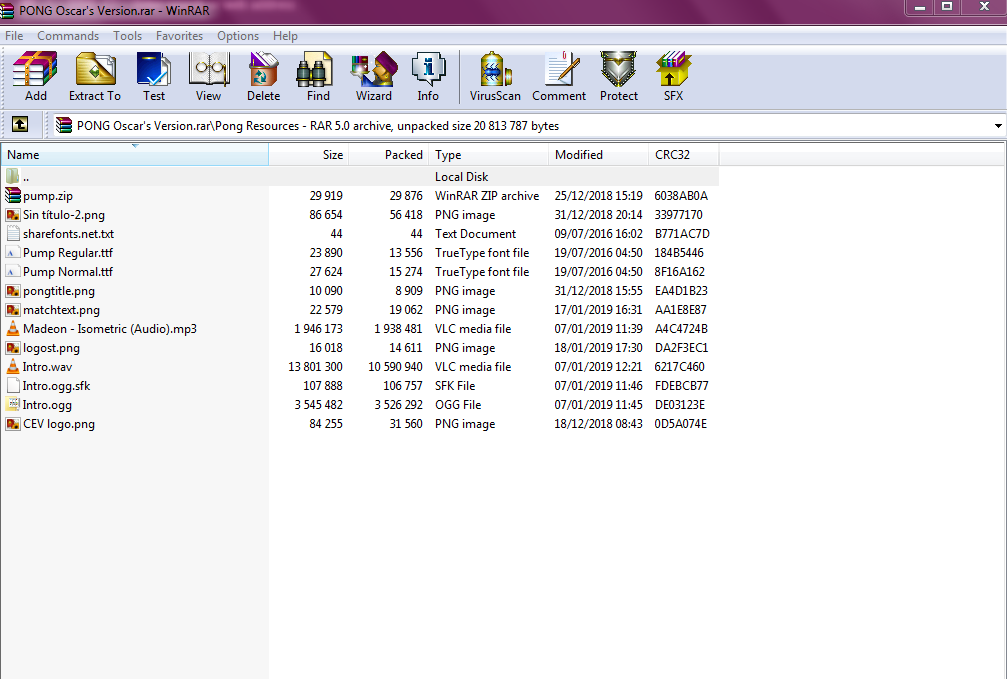Click the Test archive icon

pyautogui.click(x=153, y=69)
